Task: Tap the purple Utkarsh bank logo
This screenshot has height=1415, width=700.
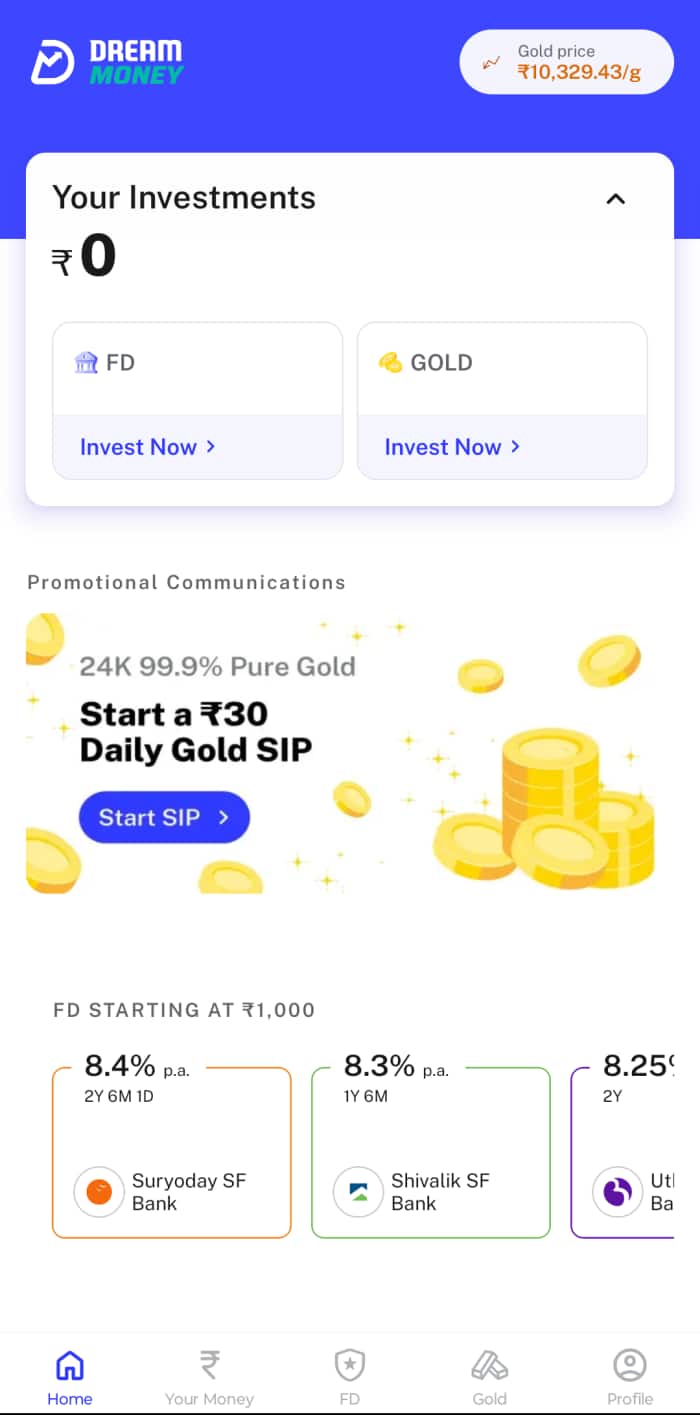Action: 617,1192
